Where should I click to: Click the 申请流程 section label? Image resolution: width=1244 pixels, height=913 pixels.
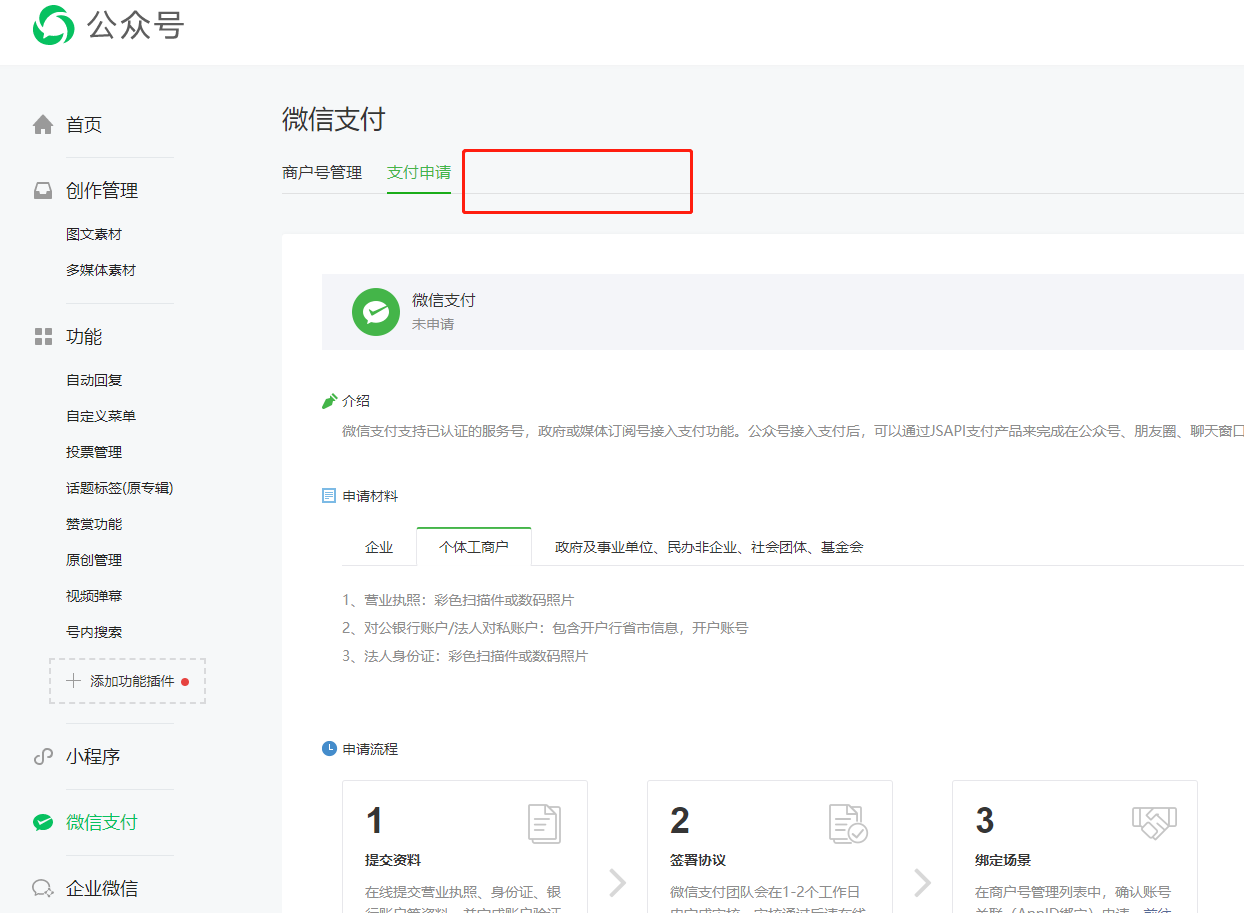coord(370,749)
